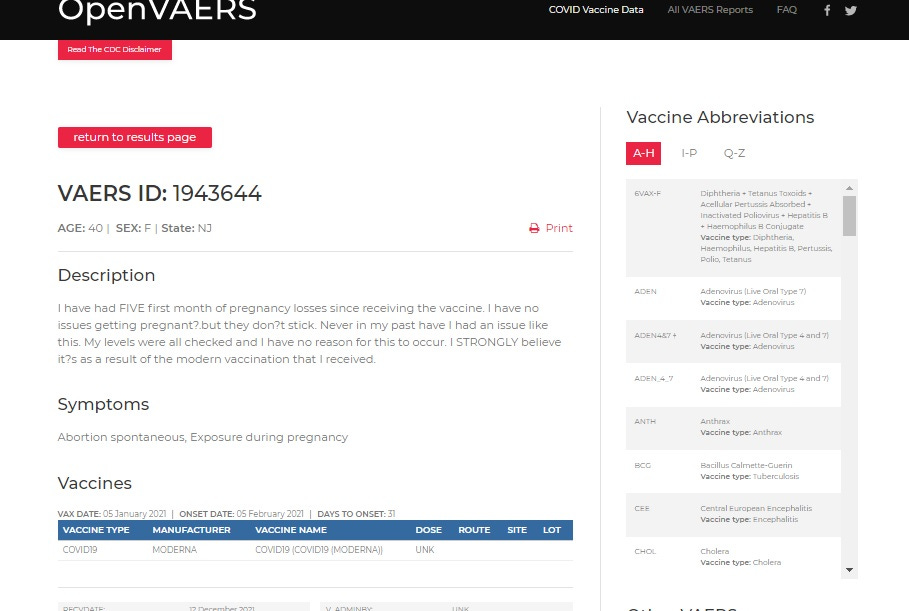Open the Facebook icon in header
The height and width of the screenshot is (611, 909).
[827, 10]
